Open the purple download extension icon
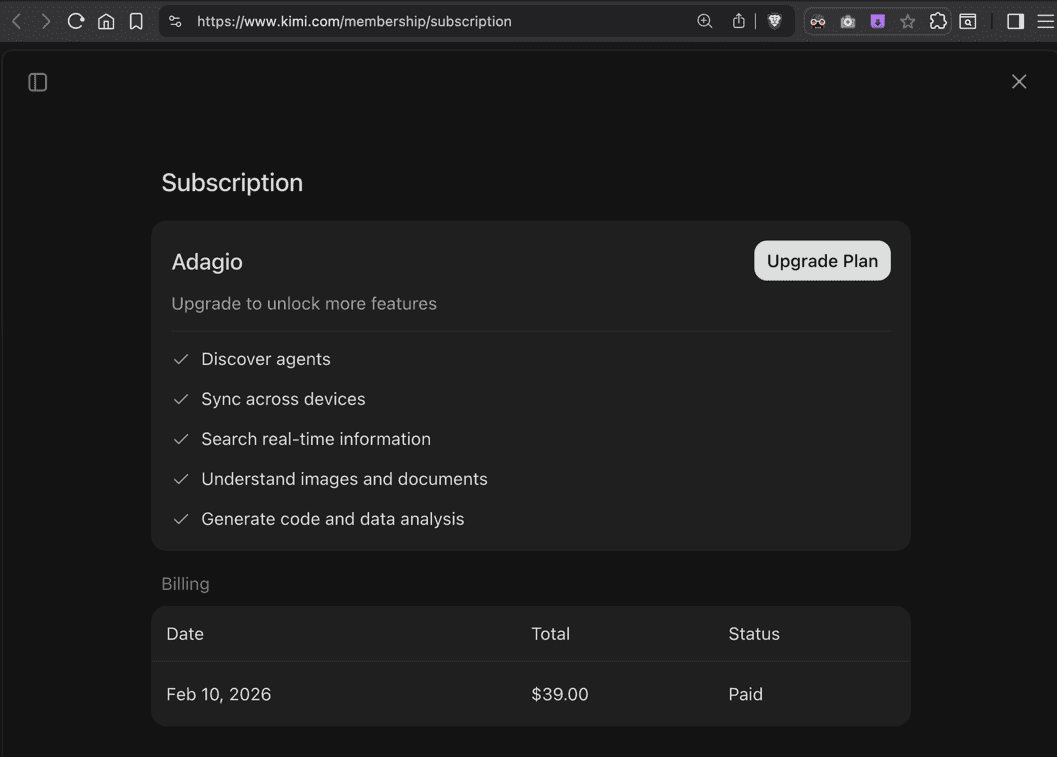 pyautogui.click(x=878, y=21)
